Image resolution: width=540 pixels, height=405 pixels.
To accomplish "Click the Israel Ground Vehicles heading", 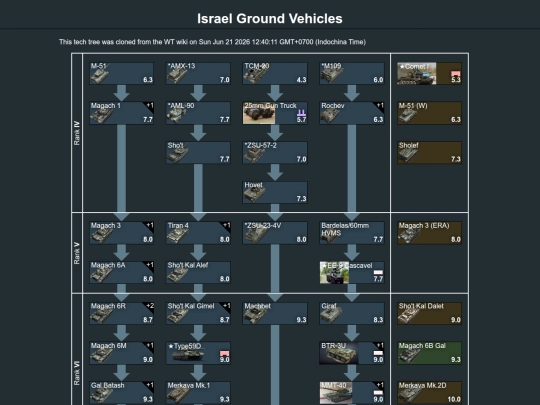I will tap(270, 19).
